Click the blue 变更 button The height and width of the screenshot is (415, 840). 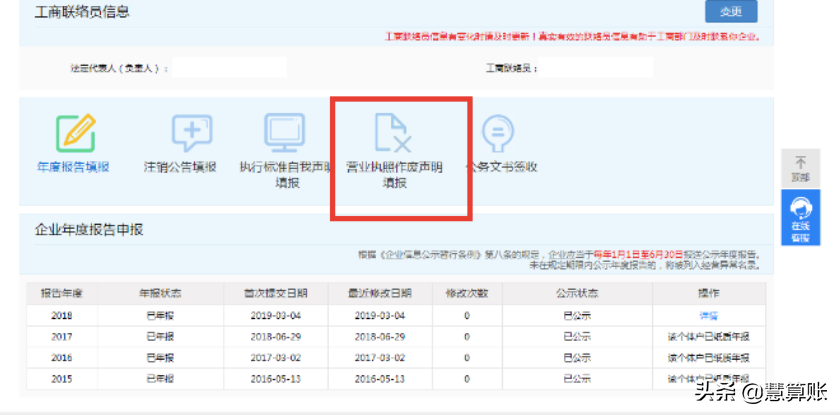[x=731, y=12]
